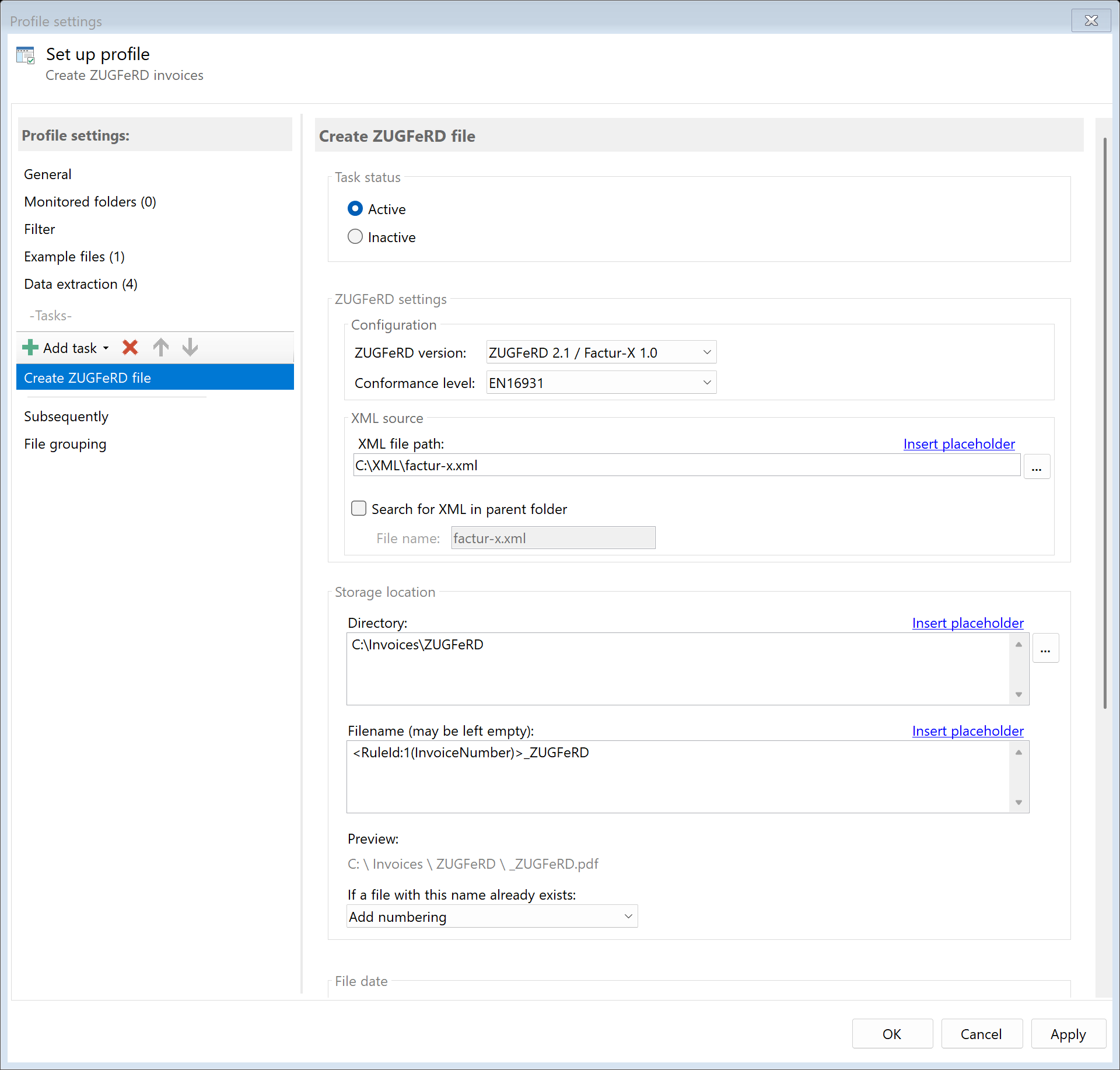The width and height of the screenshot is (1120, 1070).
Task: Select the Active task status
Action: click(x=355, y=209)
